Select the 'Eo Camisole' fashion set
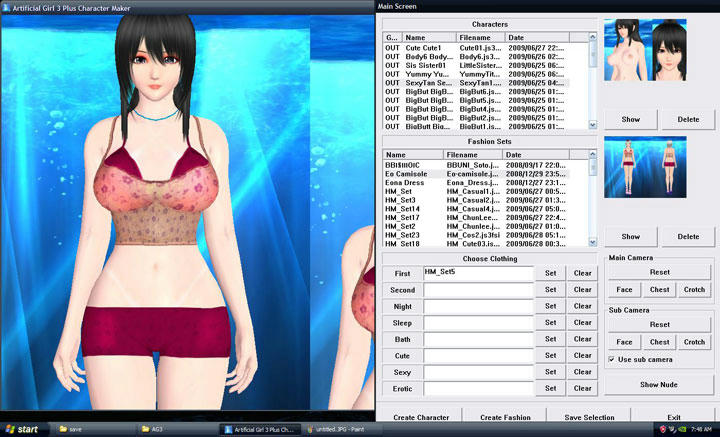Image resolution: width=720 pixels, height=437 pixels. [476, 174]
